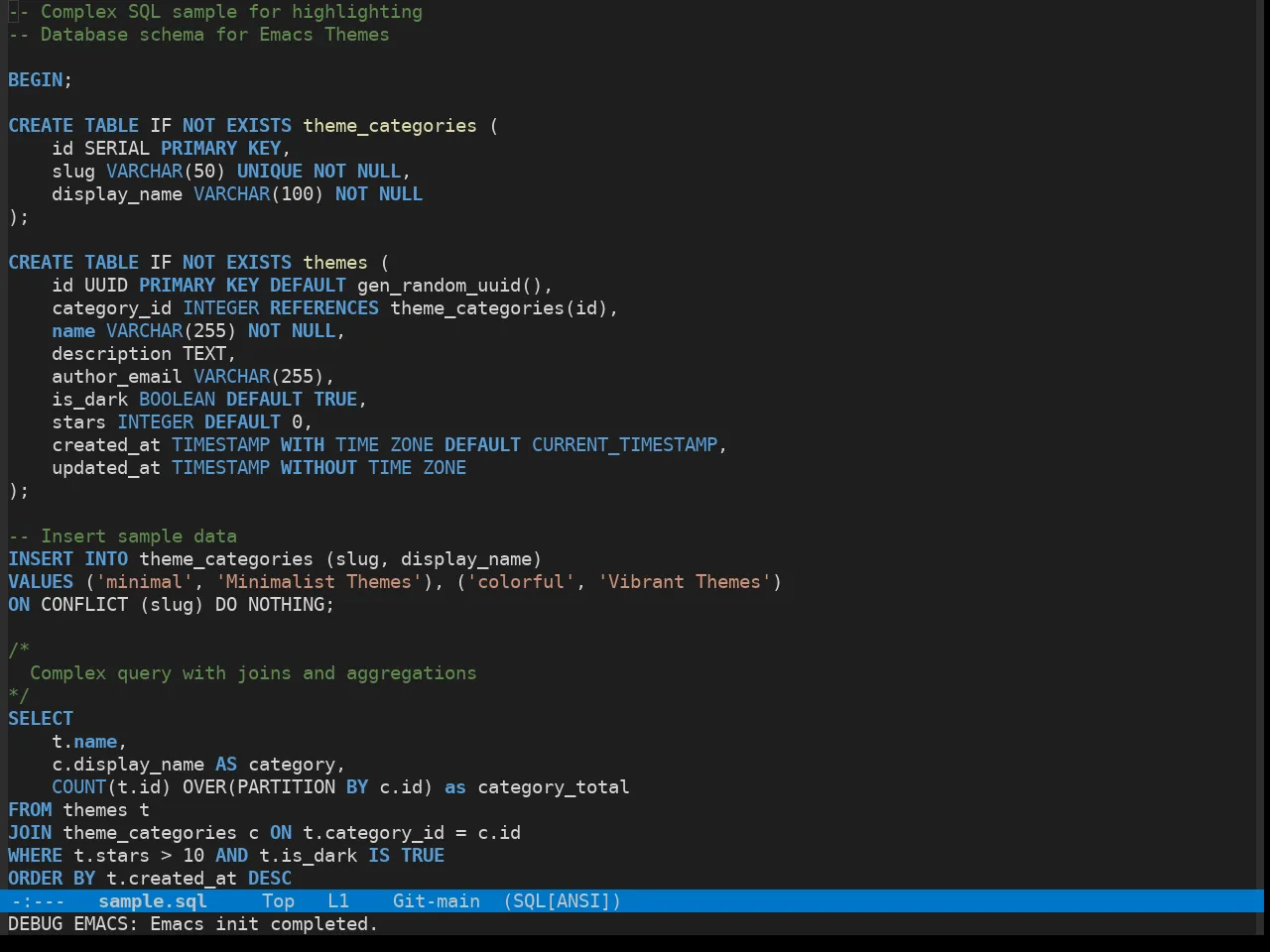Click 'WITHOUT' keyword on updated_at line

coord(318,468)
